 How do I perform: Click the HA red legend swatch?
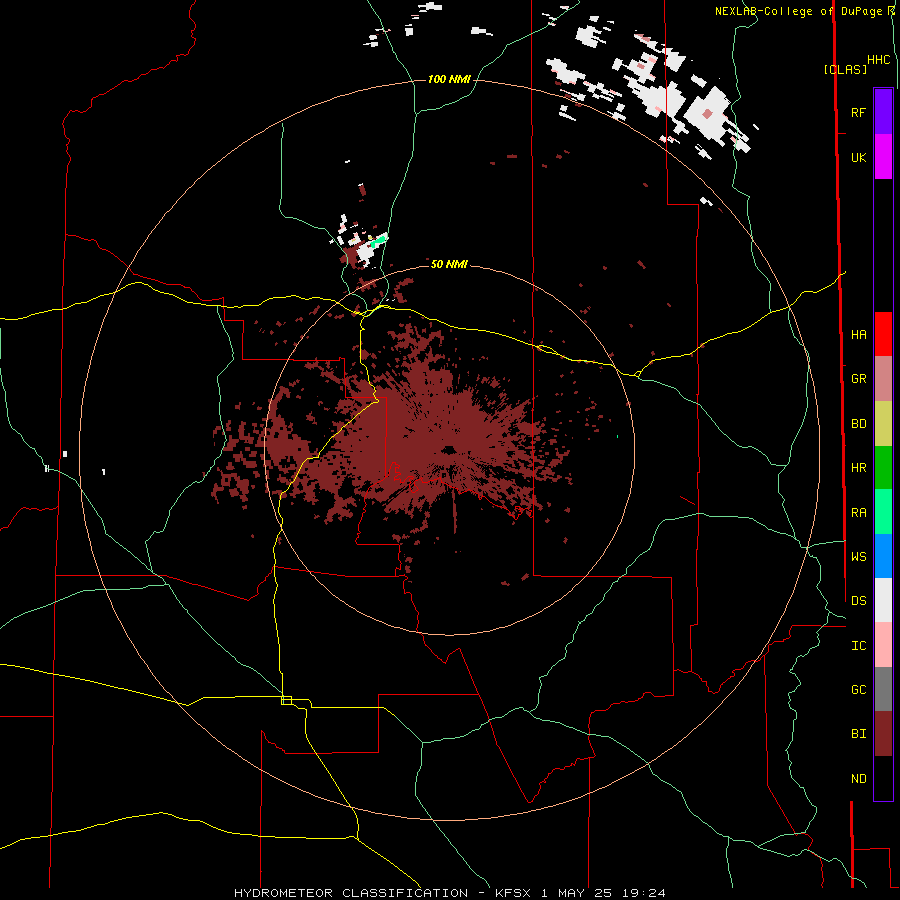tap(883, 334)
